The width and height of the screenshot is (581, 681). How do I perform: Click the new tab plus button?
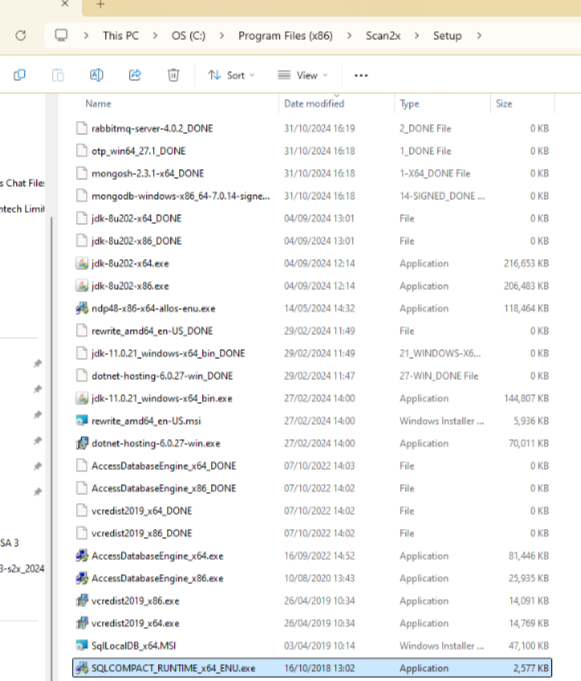pos(100,4)
